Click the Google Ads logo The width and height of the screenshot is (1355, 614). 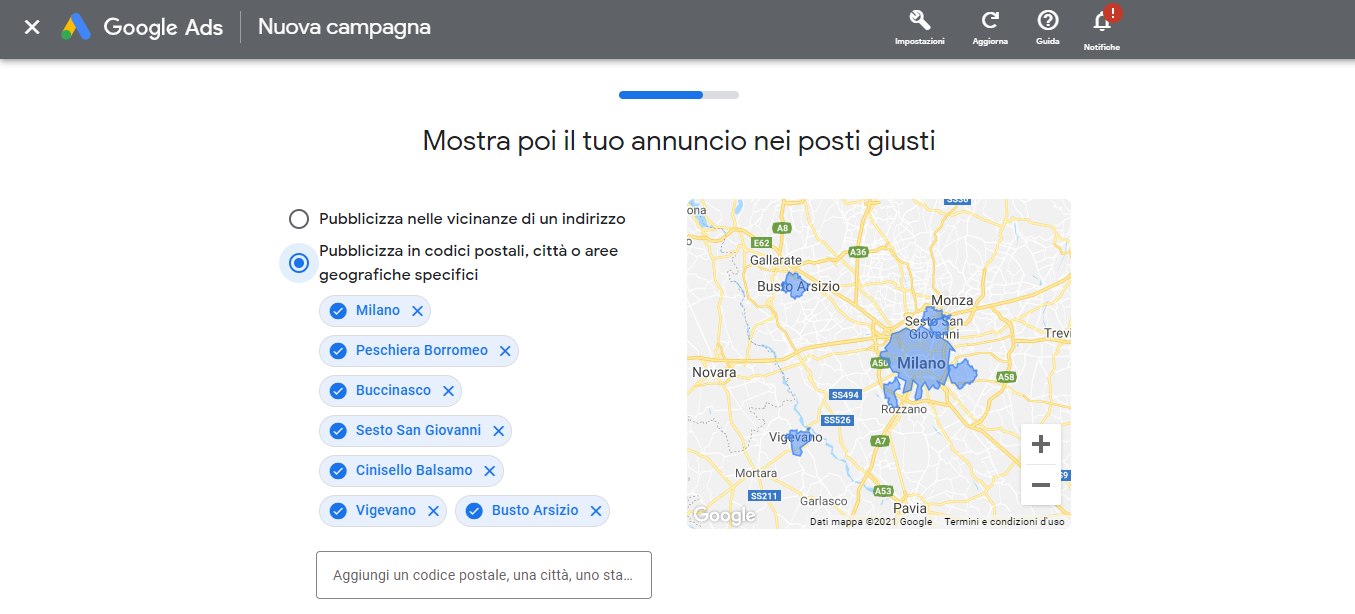tap(142, 27)
